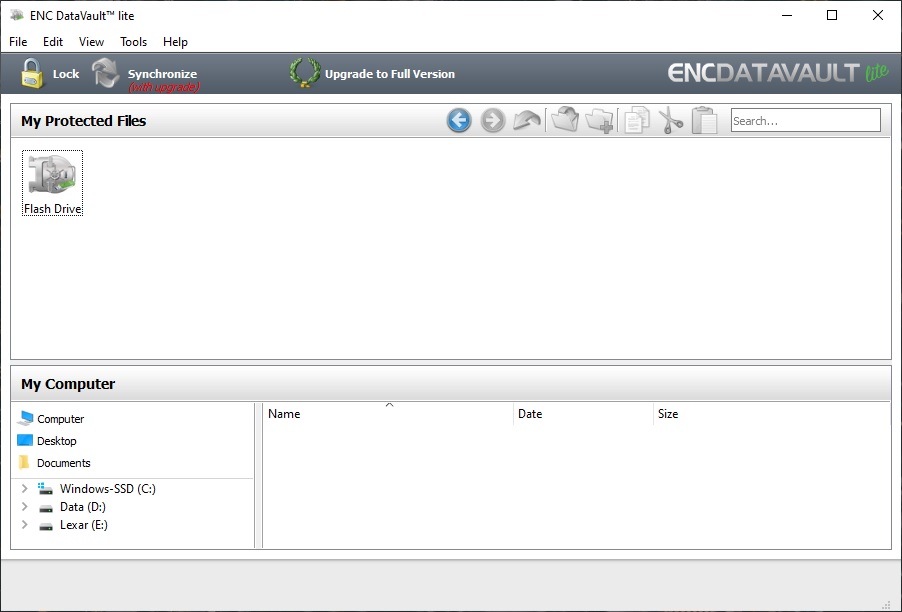Click the clipboard paste icon
Image resolution: width=902 pixels, height=612 pixels.
pos(704,120)
